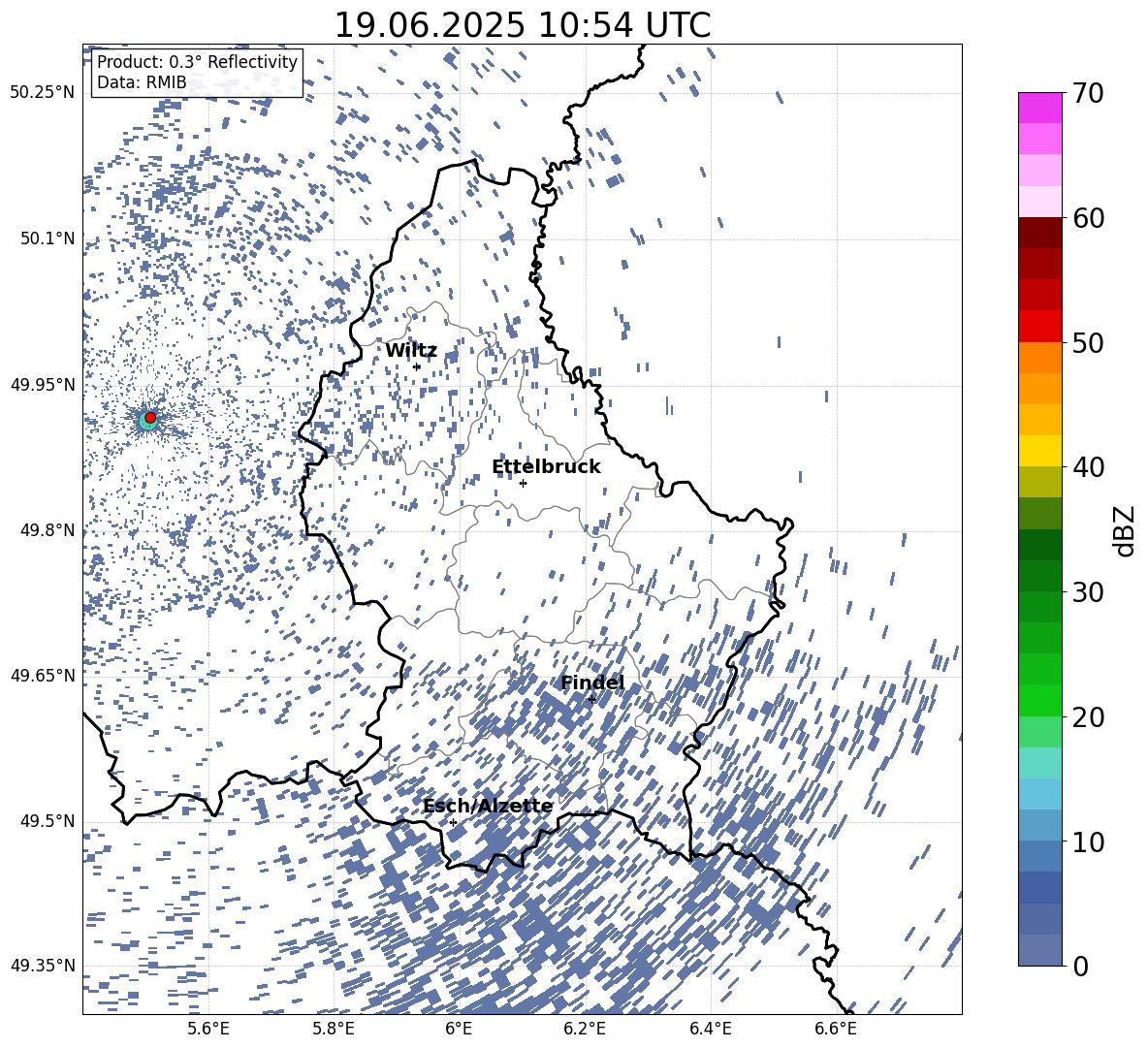This screenshot has height=1048, width=1148.
Task: Click the 40 tick label on colorbar
Action: pos(1088,467)
